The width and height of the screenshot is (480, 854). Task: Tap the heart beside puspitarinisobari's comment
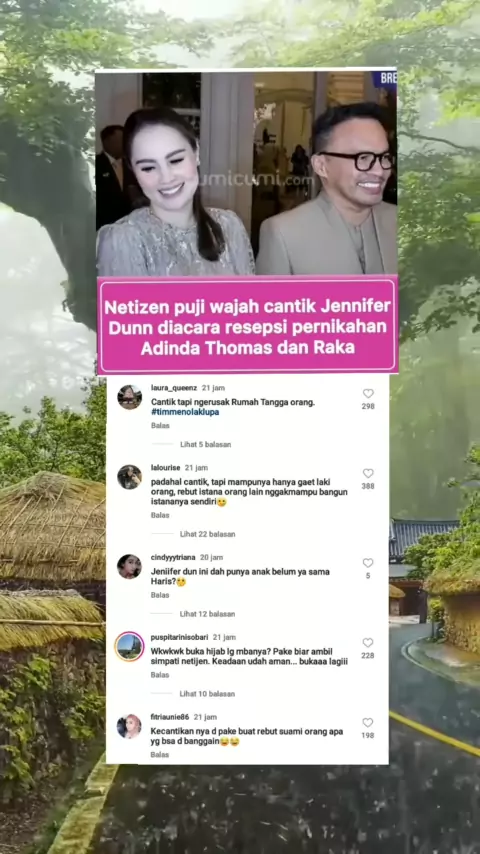tap(368, 643)
